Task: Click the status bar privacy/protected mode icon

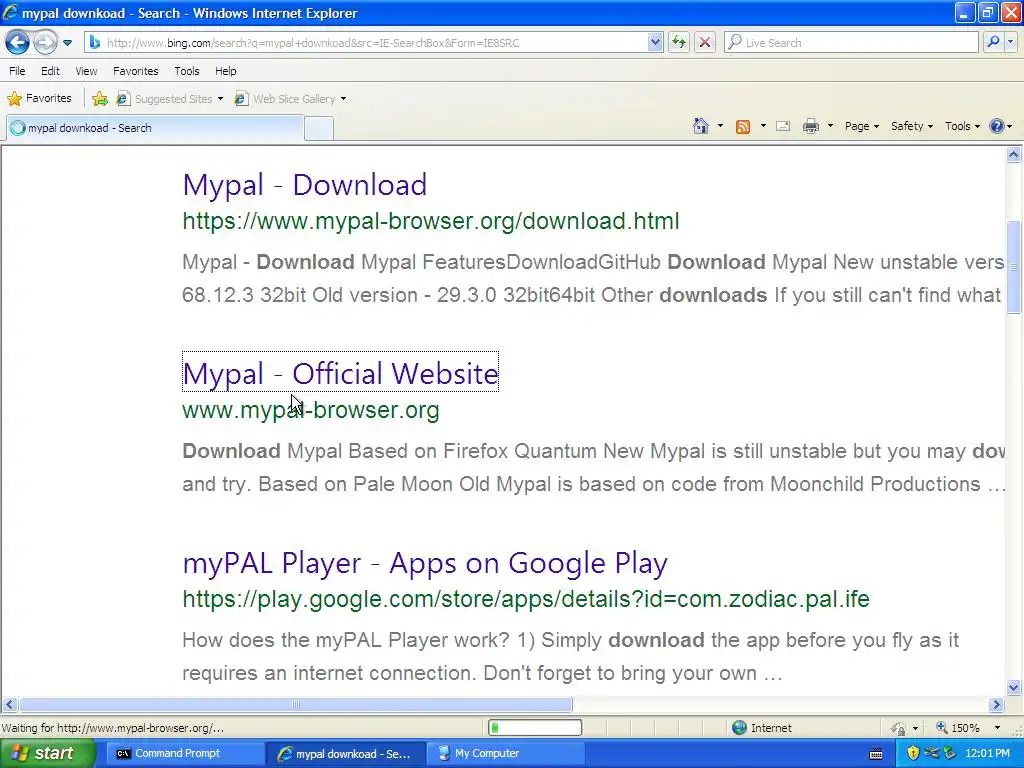Action: click(x=899, y=728)
